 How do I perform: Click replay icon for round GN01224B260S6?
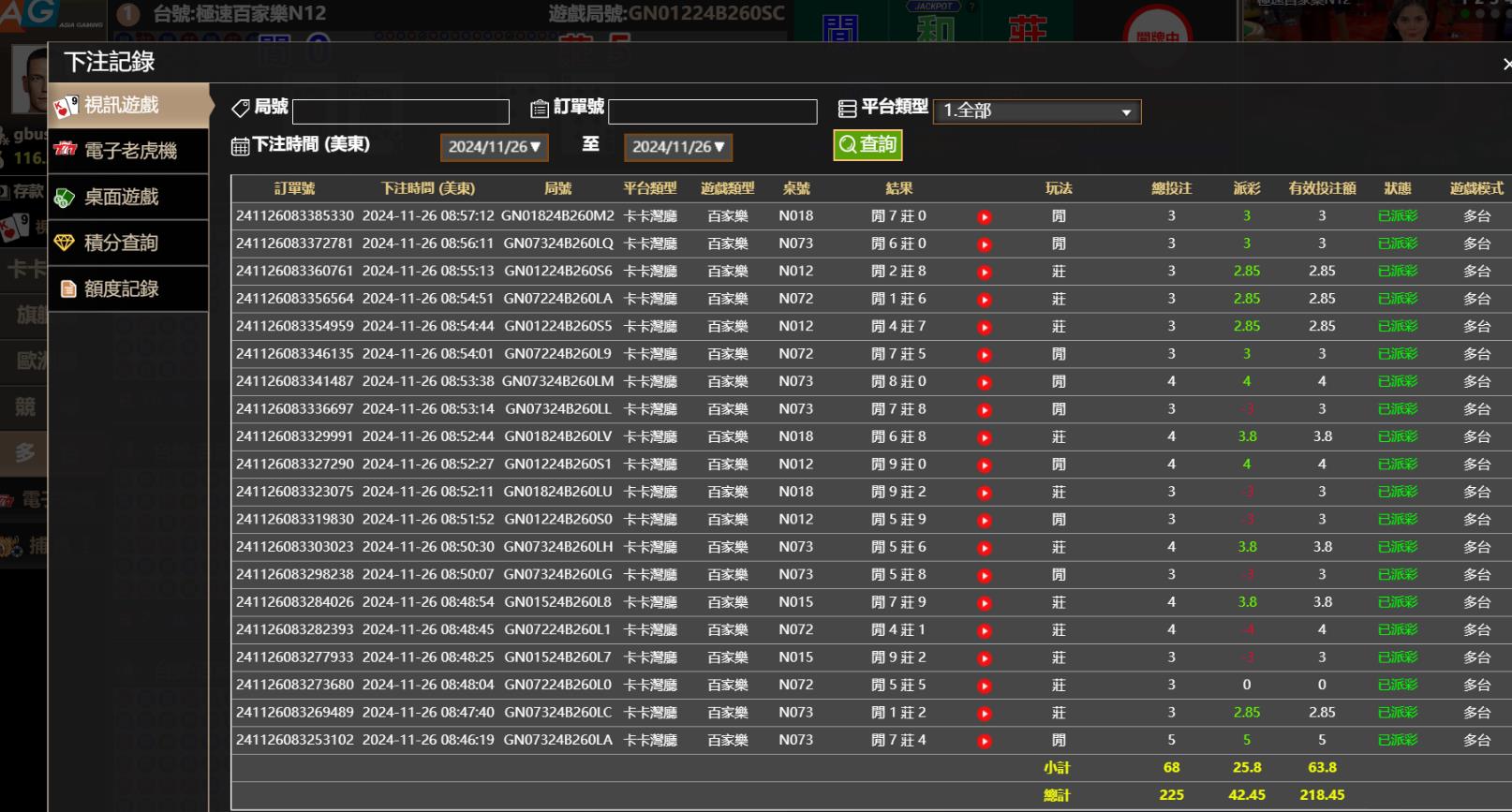pyautogui.click(x=984, y=273)
